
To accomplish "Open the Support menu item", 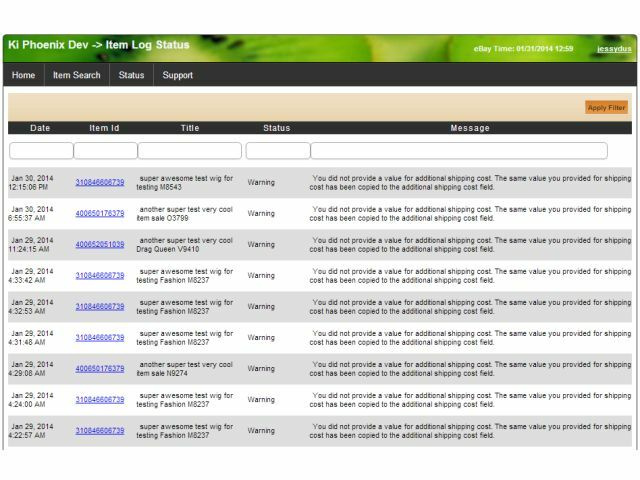I will click(x=178, y=75).
